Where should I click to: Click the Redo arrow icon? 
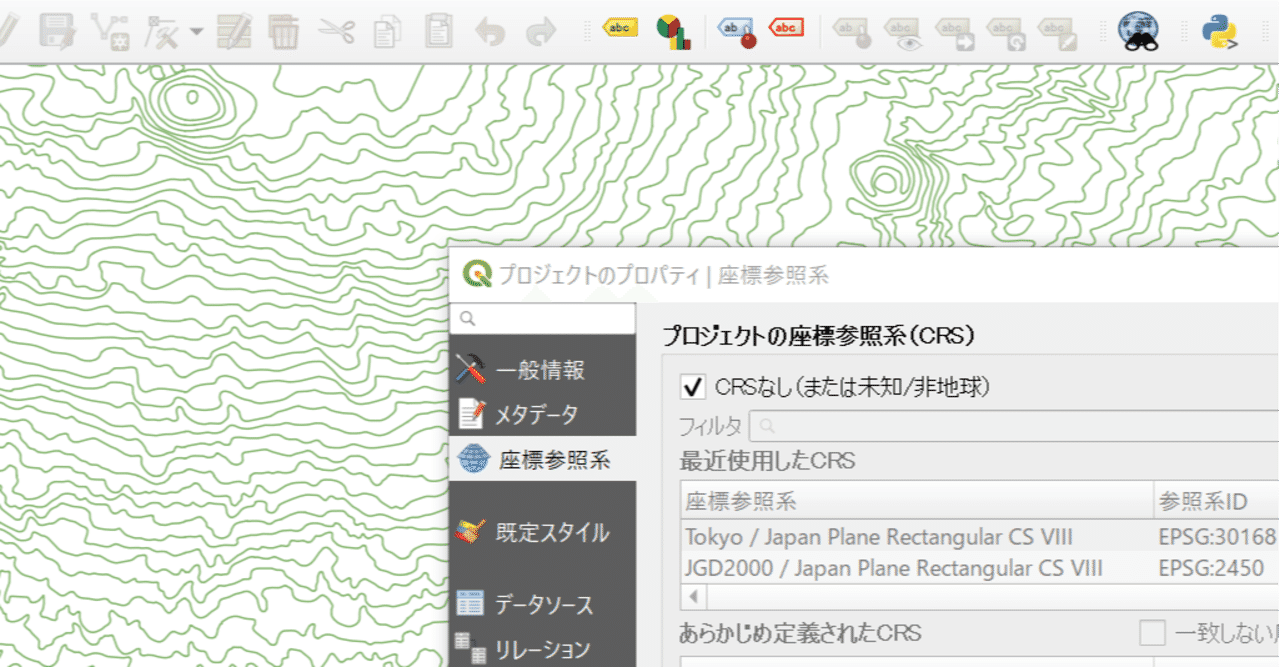click(x=541, y=31)
